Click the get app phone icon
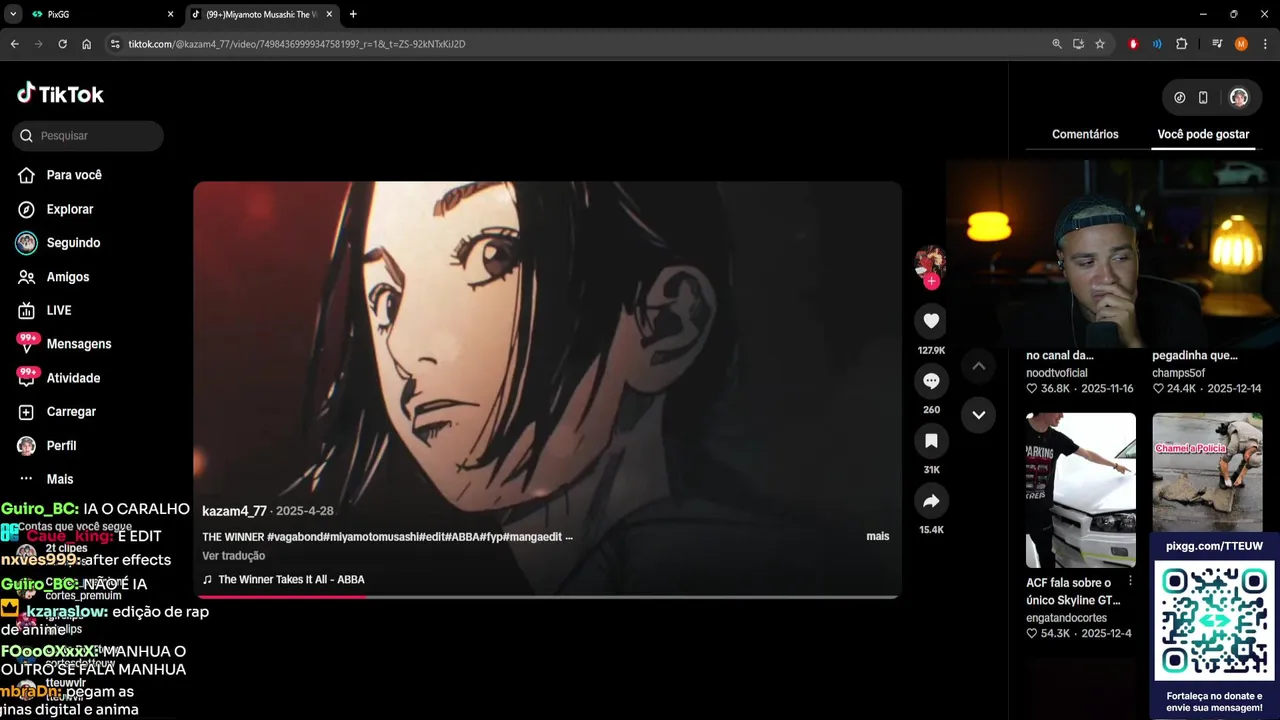The image size is (1280, 720). click(1203, 98)
